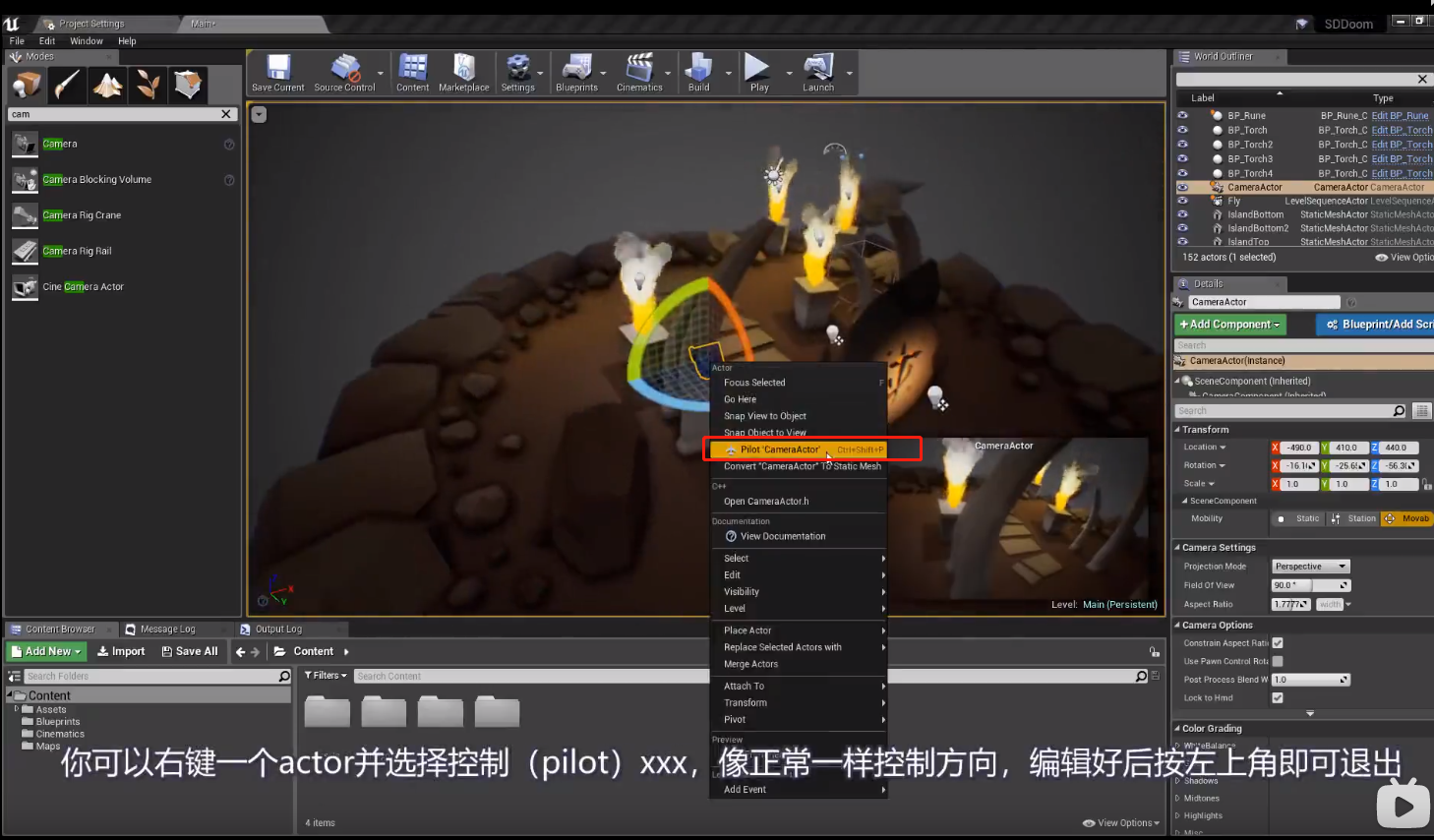This screenshot has height=840, width=1434.
Task: Select Paint mode brush icon
Action: pyautogui.click(x=67, y=85)
